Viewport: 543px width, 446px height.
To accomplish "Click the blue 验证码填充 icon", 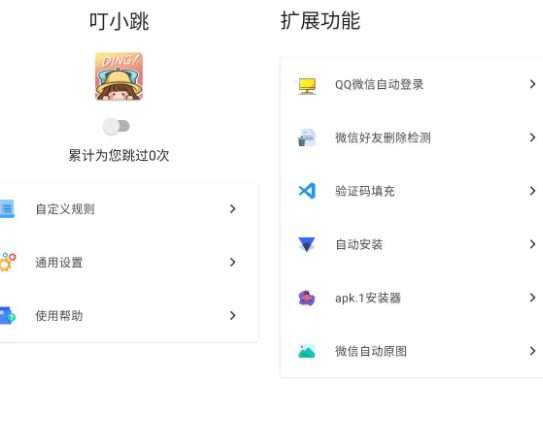I will [307, 191].
